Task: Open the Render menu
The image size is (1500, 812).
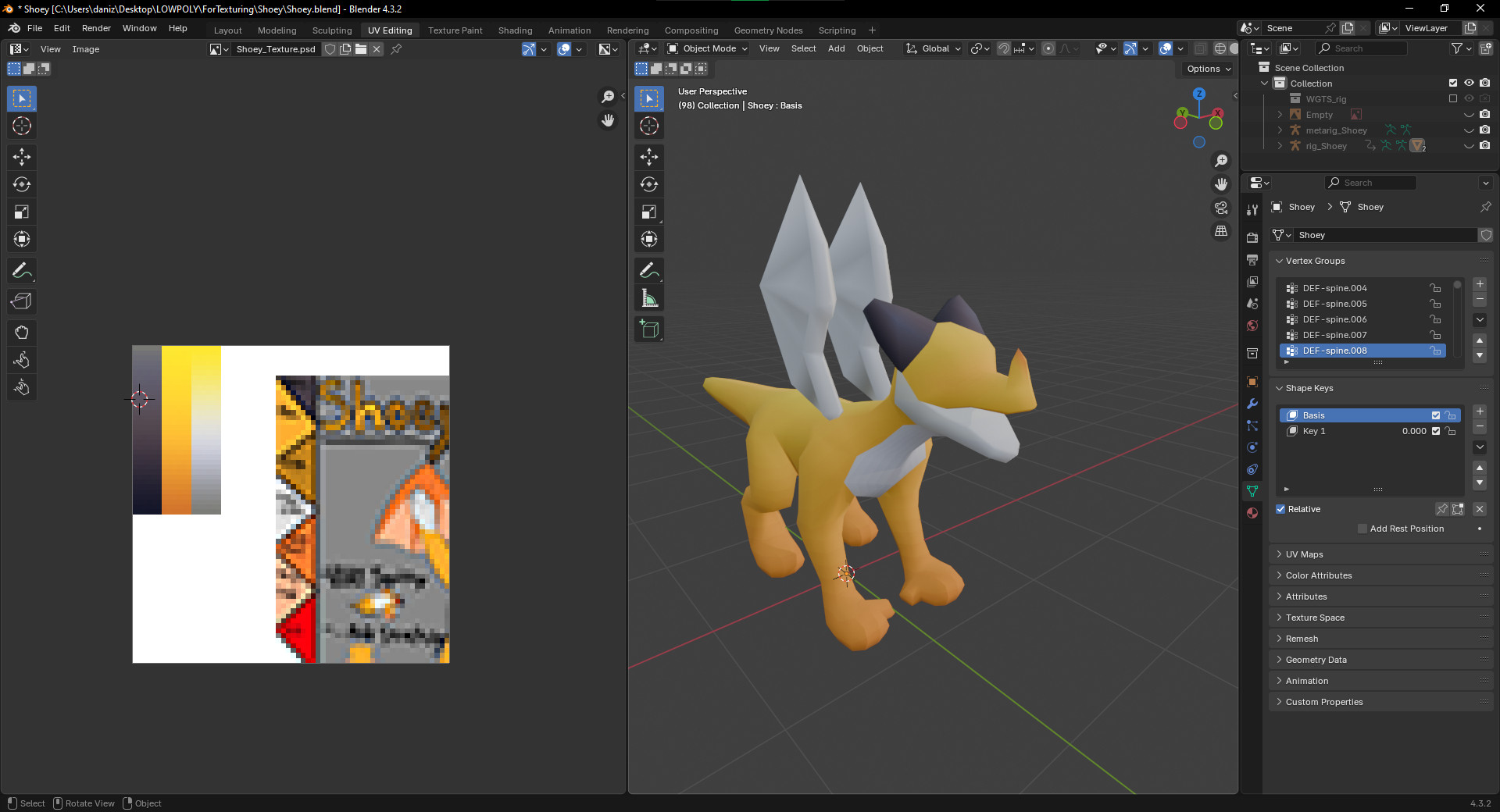Action: tap(96, 28)
